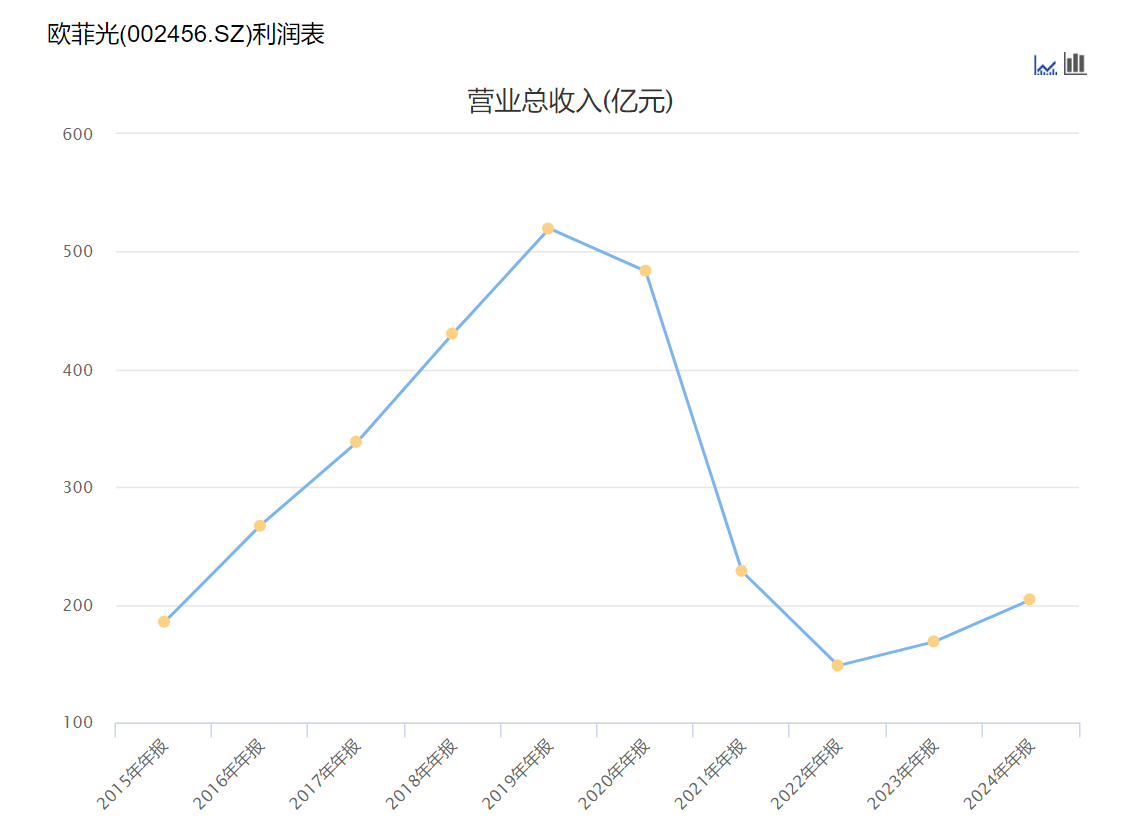Select the 2017年年报 data point
The image size is (1138, 837).
pos(356,441)
